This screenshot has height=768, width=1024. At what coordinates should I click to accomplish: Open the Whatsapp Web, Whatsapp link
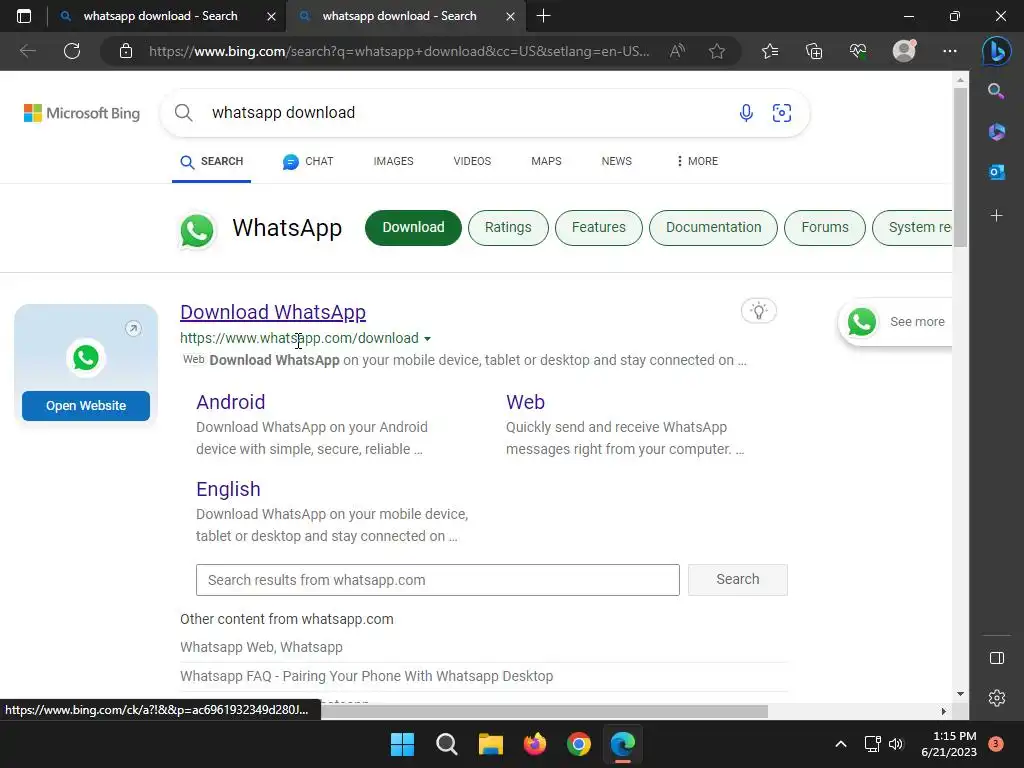coord(261,647)
